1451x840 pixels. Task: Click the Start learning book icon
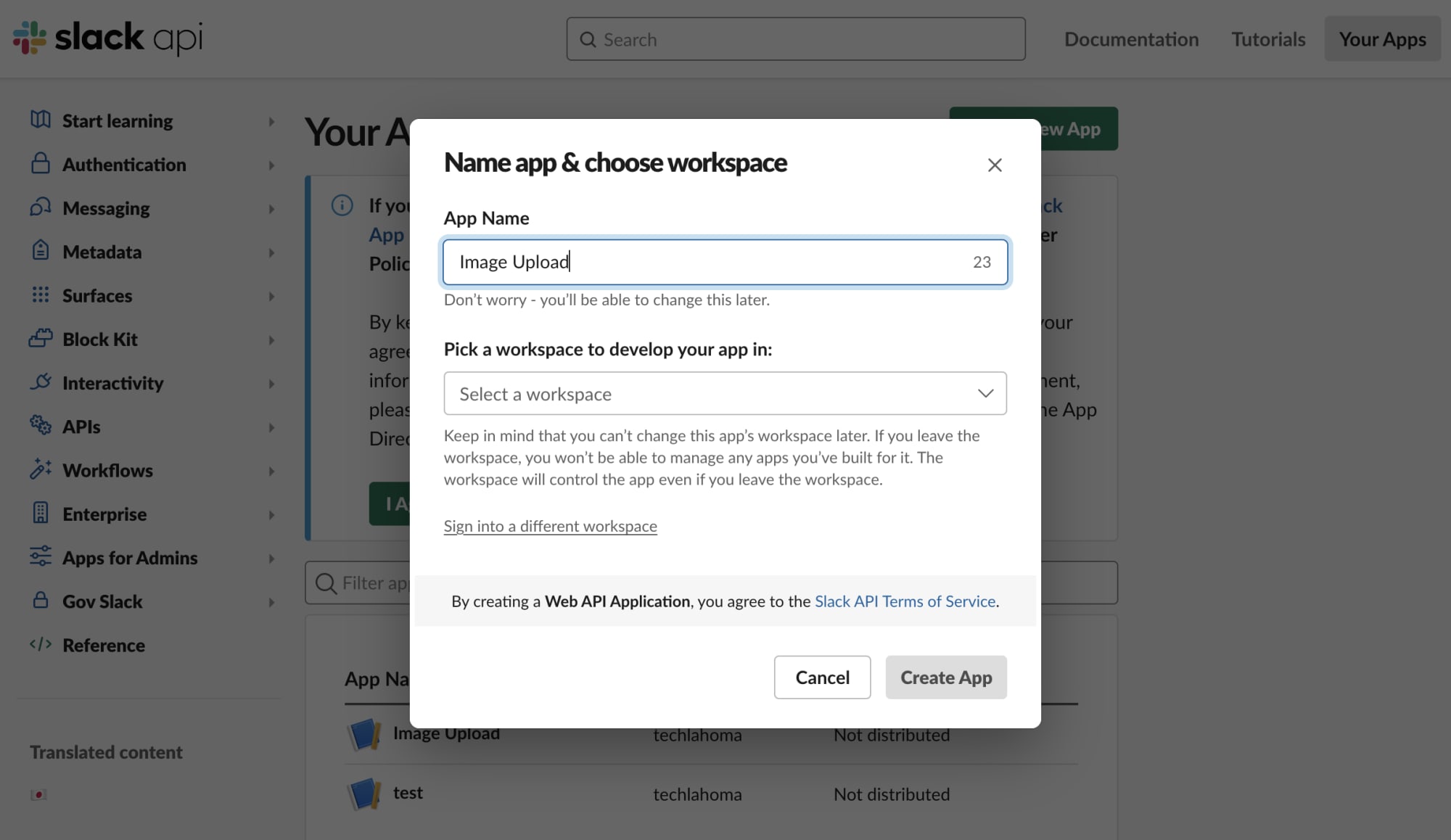(41, 120)
